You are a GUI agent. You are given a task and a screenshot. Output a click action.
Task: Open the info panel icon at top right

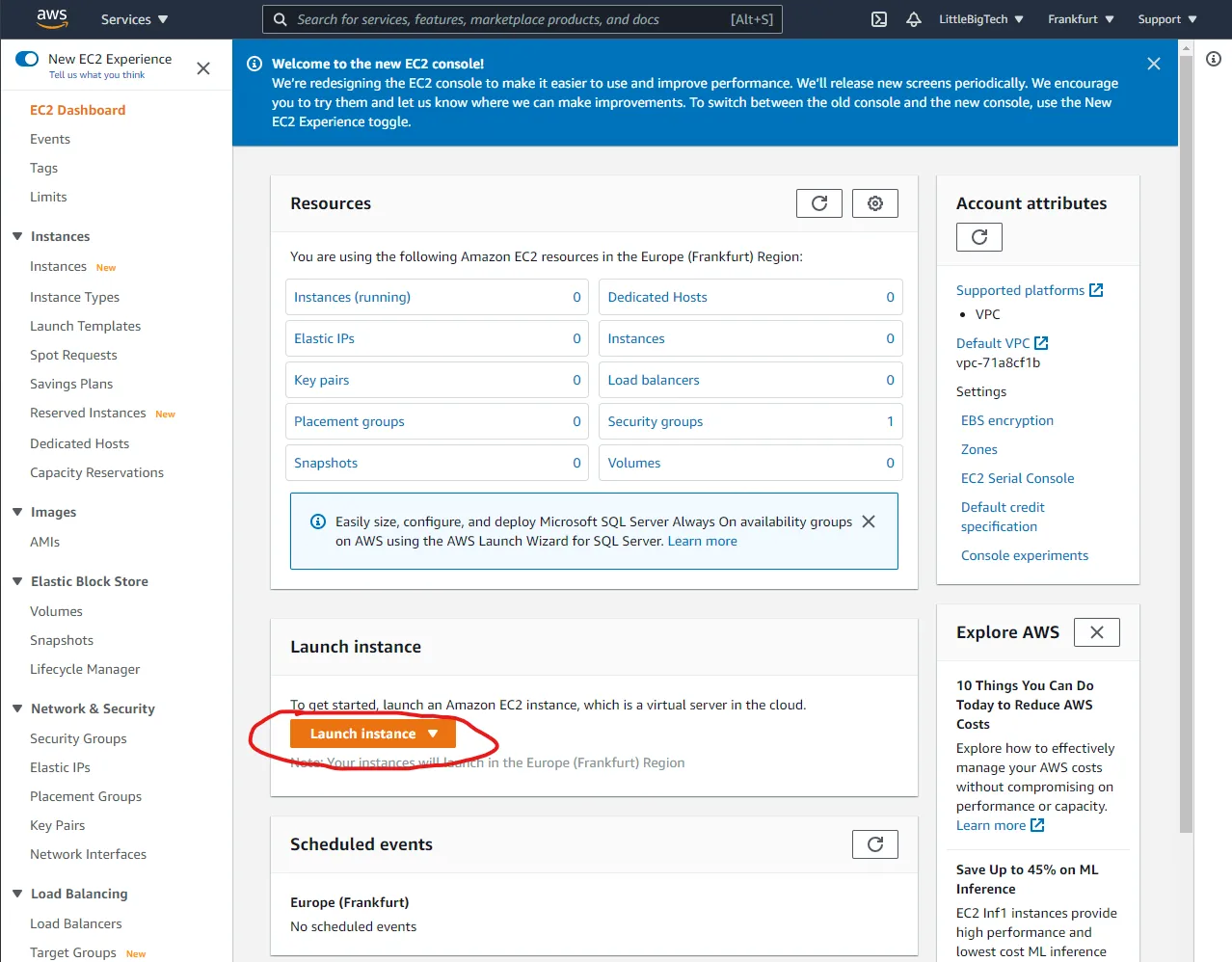tap(1214, 59)
